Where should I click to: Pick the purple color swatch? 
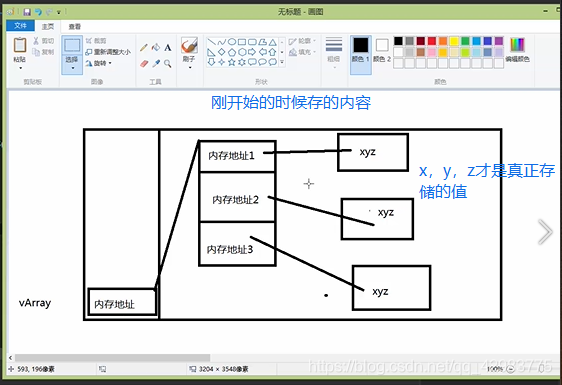tap(499, 41)
